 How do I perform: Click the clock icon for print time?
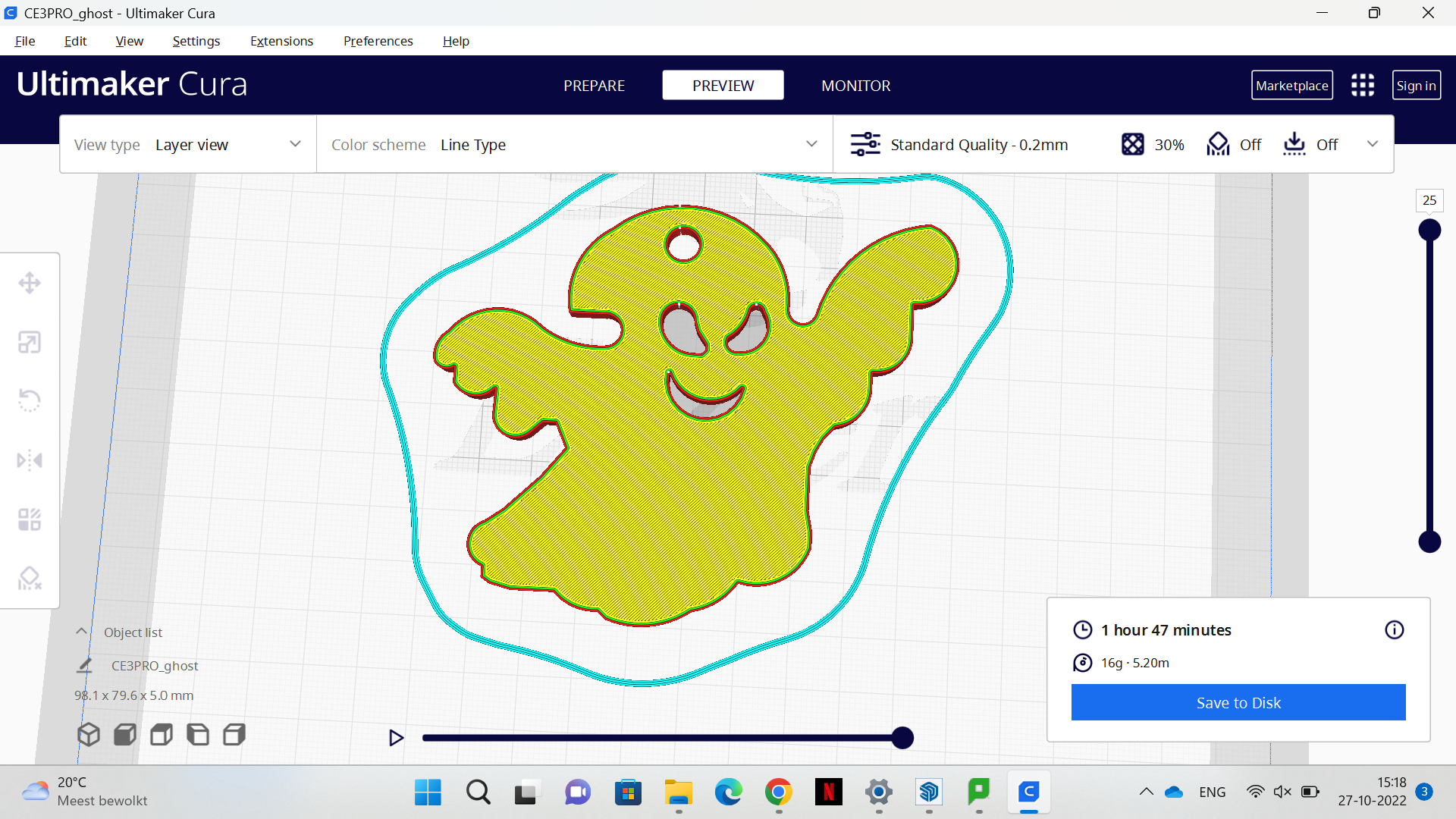point(1083,629)
